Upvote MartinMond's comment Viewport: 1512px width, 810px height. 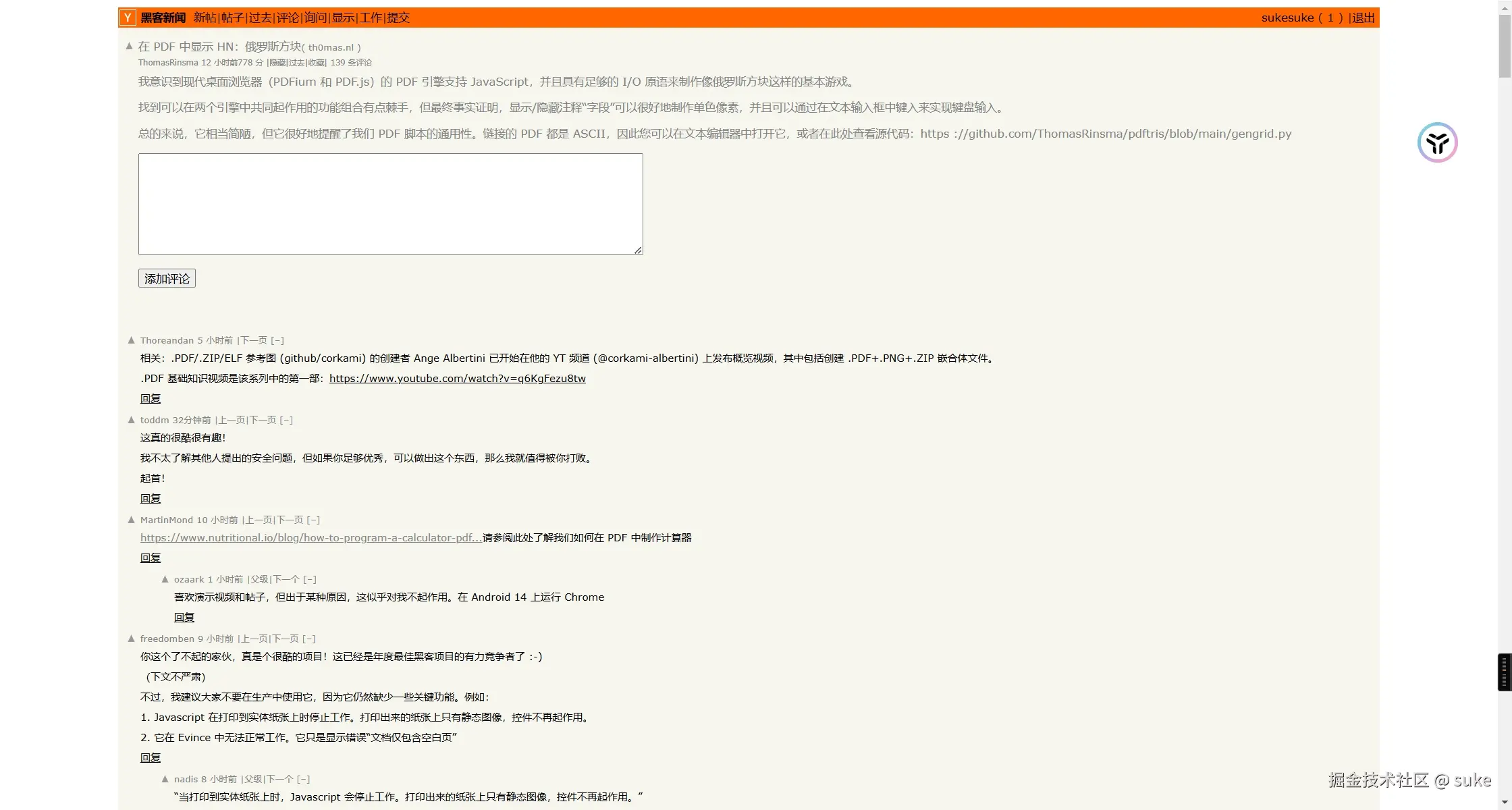[132, 520]
